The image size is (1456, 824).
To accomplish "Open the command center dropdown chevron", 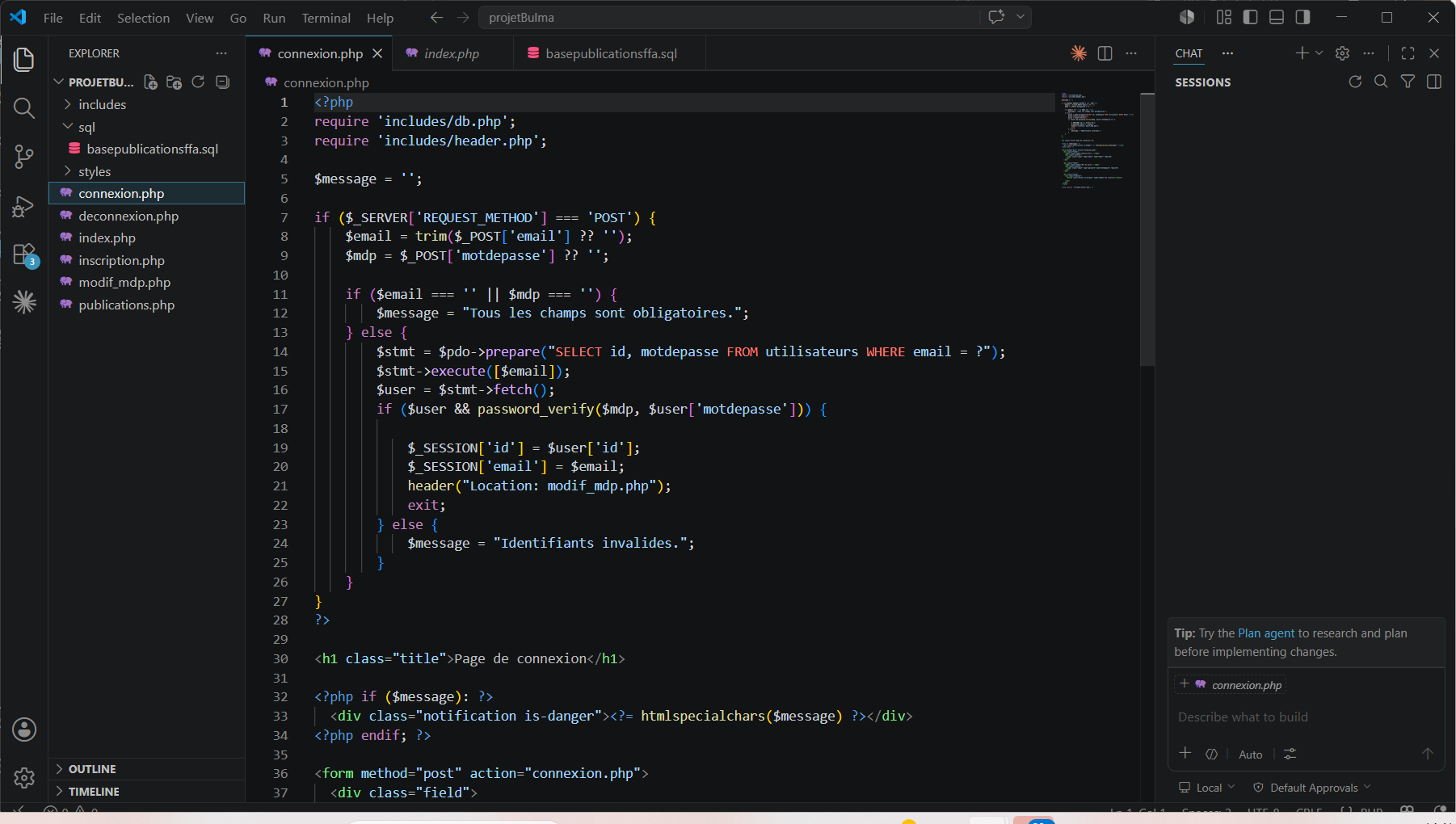I will coord(1020,17).
